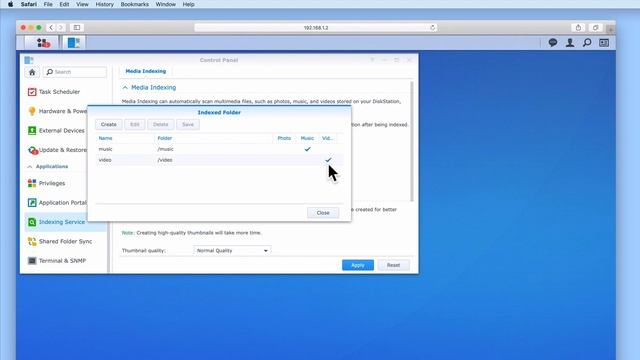
Task: Open Safari Bookmarks menu
Action: (x=134, y=4)
